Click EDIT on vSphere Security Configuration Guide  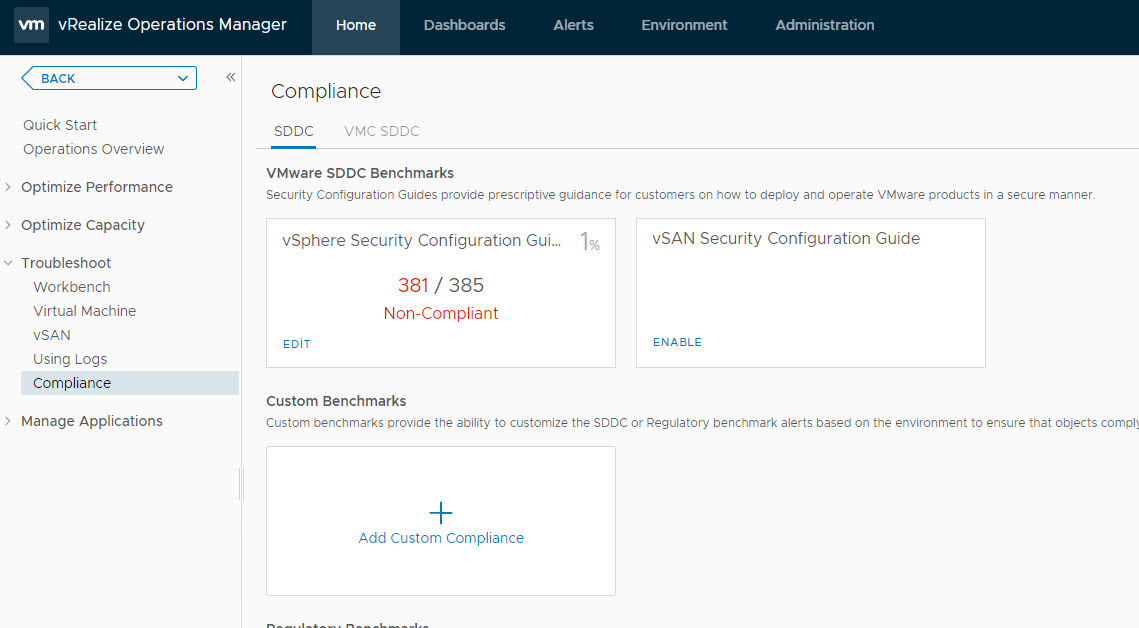pos(296,344)
